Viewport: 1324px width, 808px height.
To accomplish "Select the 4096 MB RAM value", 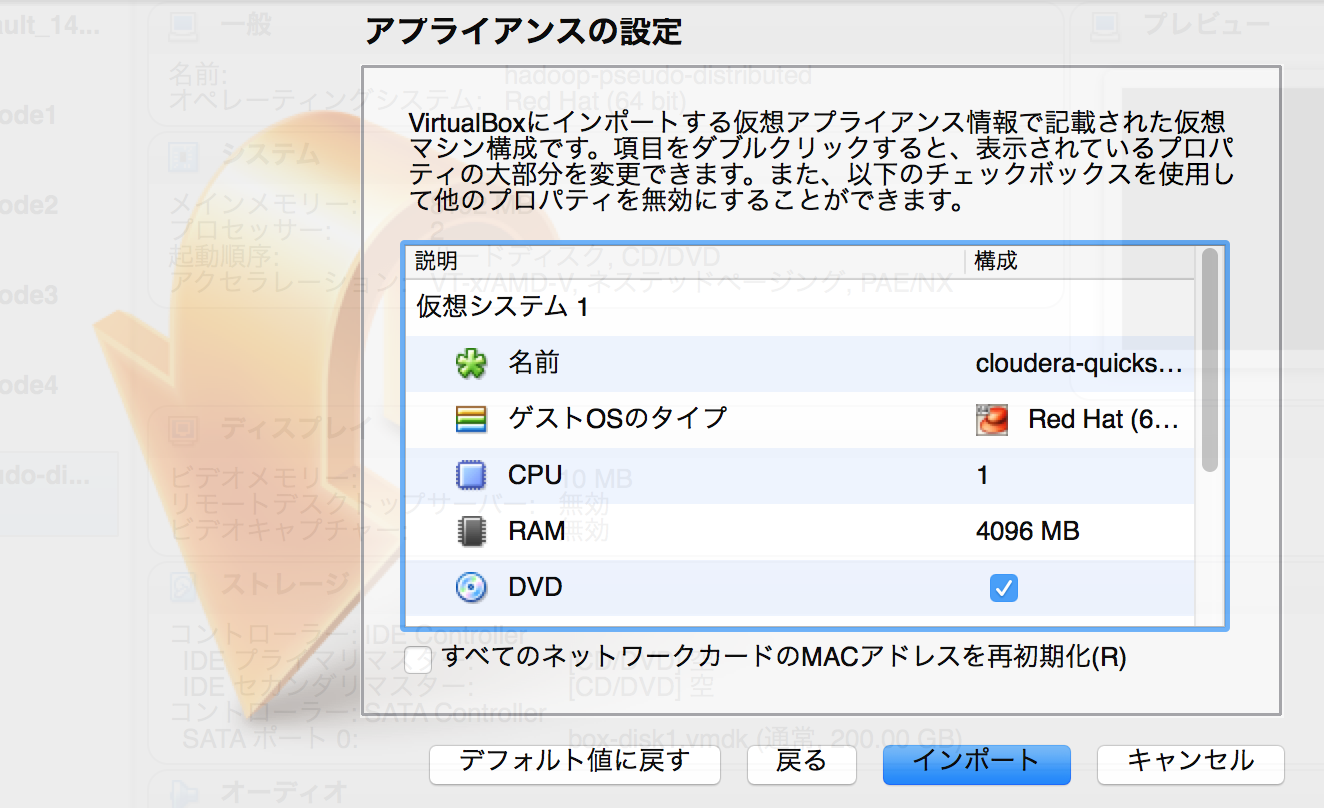I will pyautogui.click(x=1028, y=531).
